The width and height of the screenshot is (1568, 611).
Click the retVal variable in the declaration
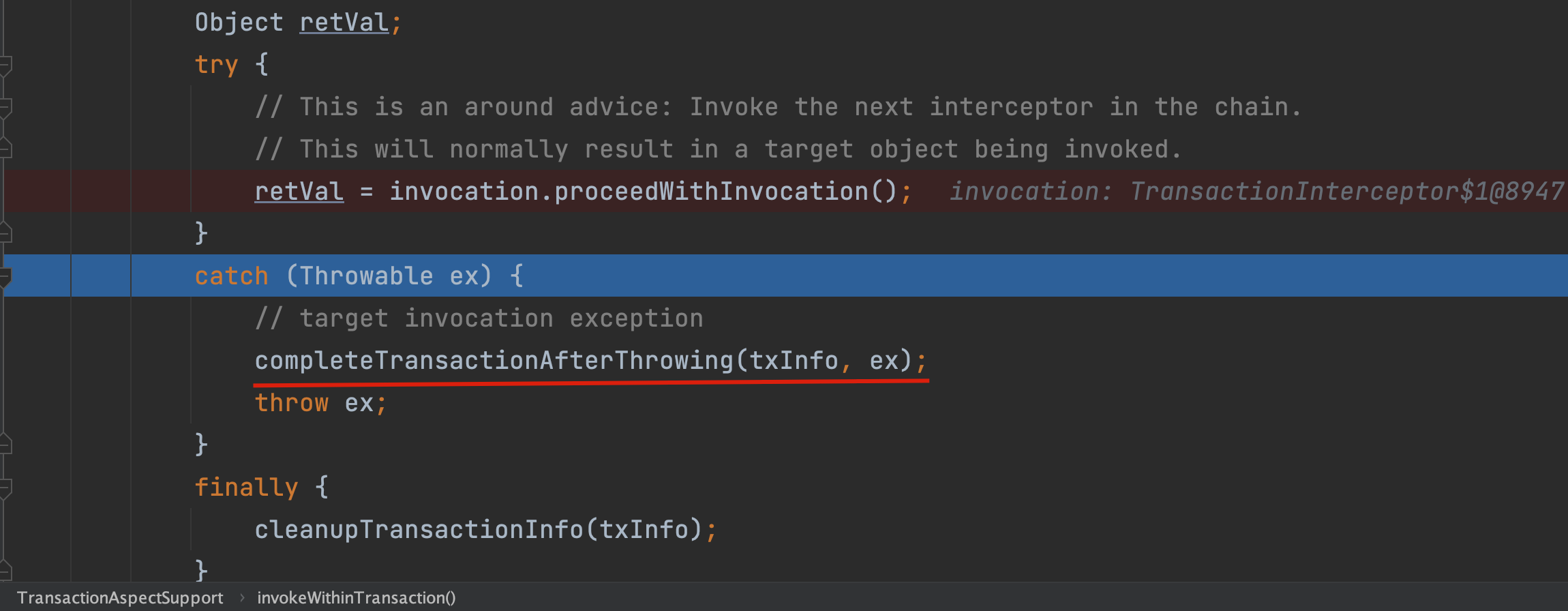tap(344, 23)
